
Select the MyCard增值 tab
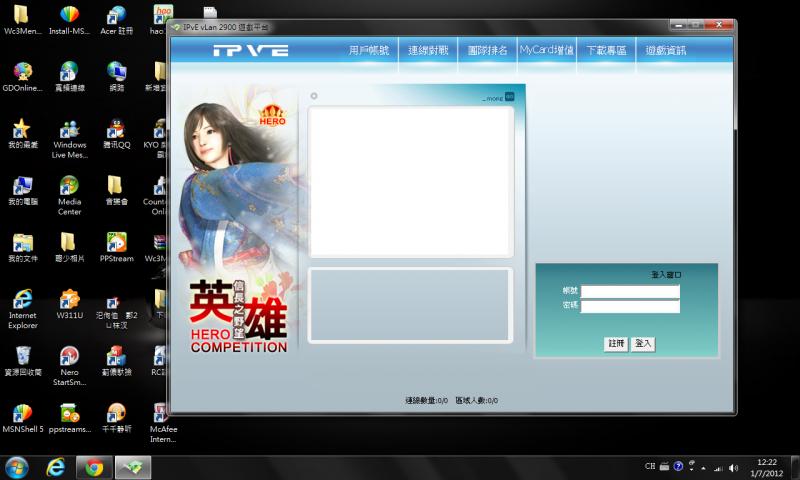[x=546, y=50]
